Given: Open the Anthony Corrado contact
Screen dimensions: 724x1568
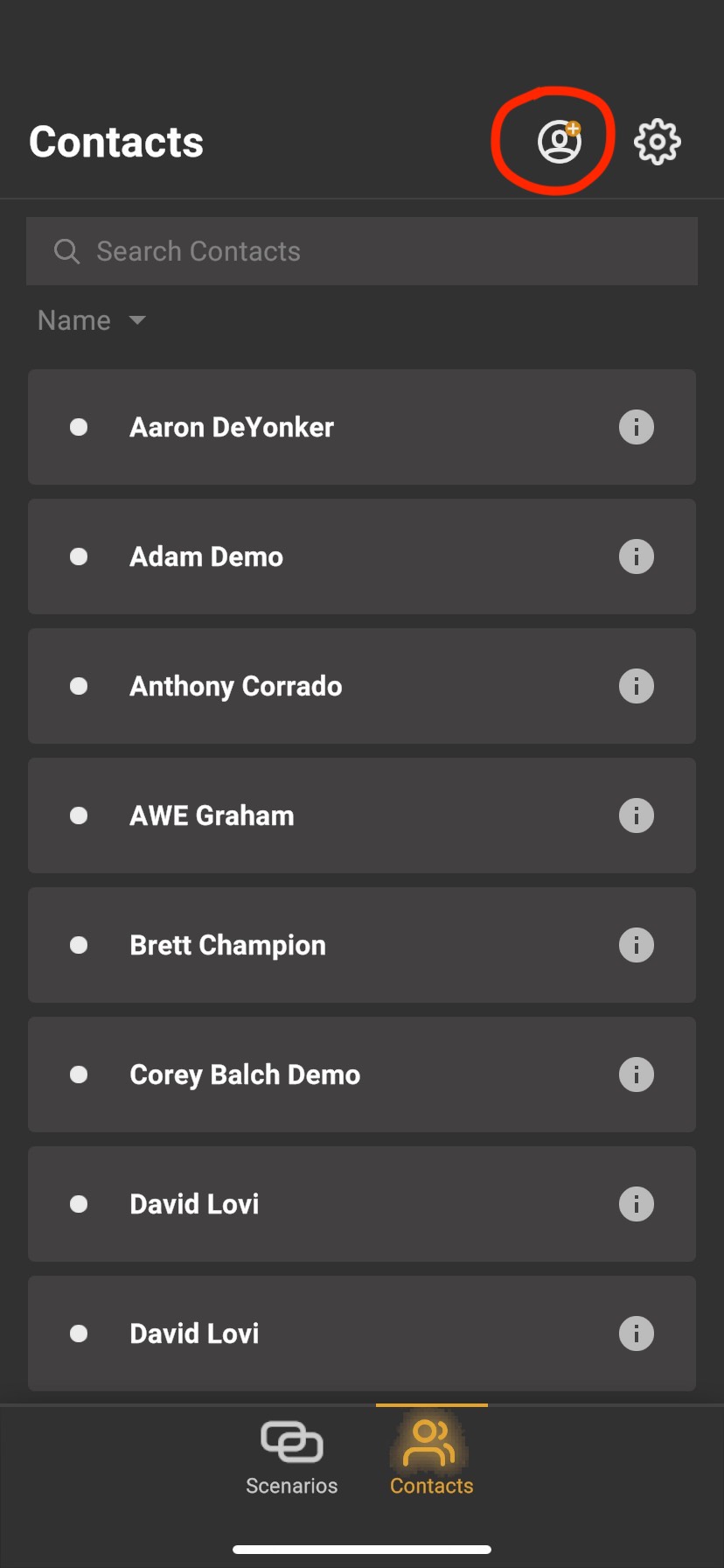Looking at the screenshot, I should pyautogui.click(x=362, y=686).
